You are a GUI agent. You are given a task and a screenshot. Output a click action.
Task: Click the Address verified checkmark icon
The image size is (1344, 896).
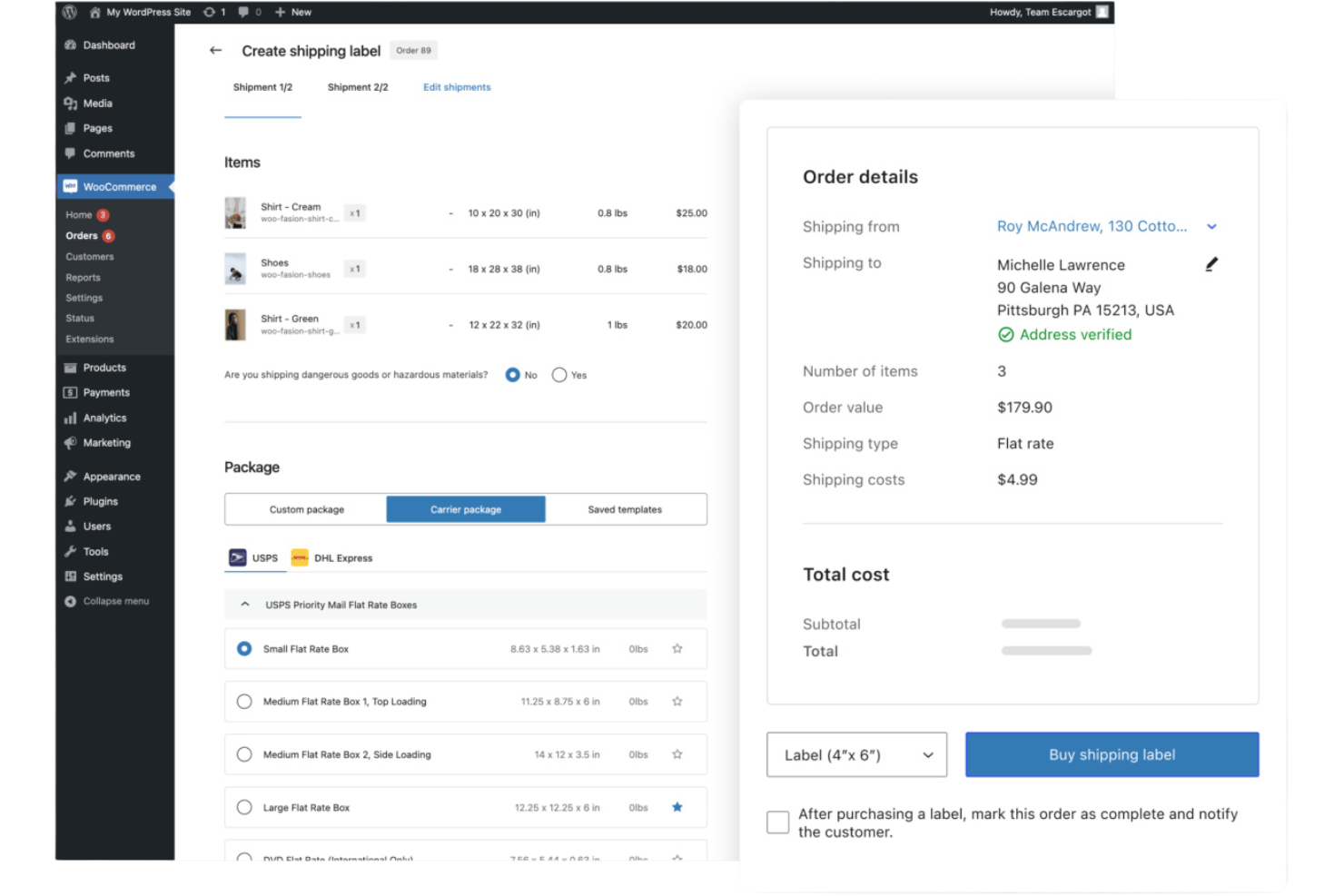(1005, 335)
